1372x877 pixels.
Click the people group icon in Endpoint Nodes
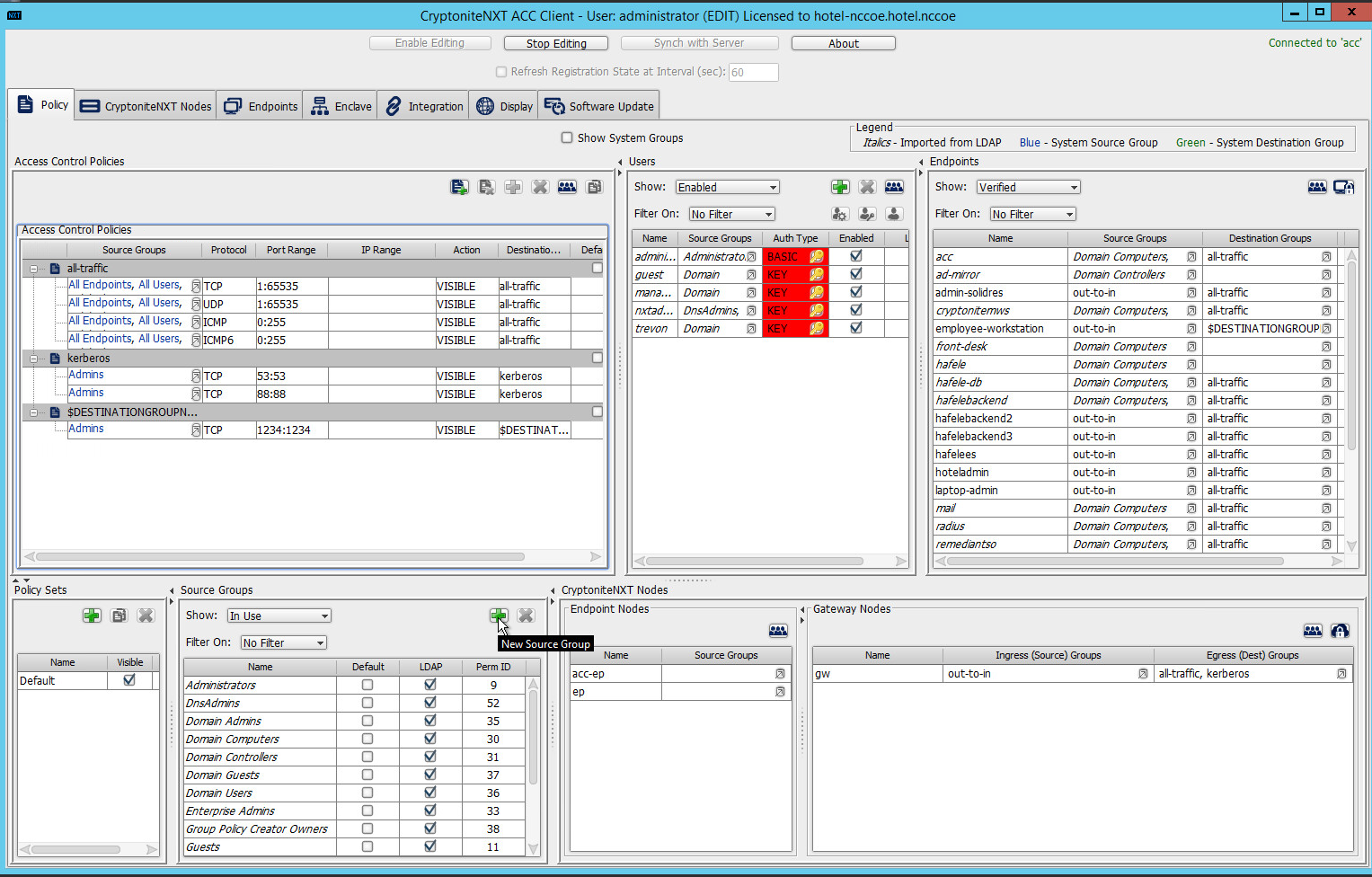pos(778,631)
